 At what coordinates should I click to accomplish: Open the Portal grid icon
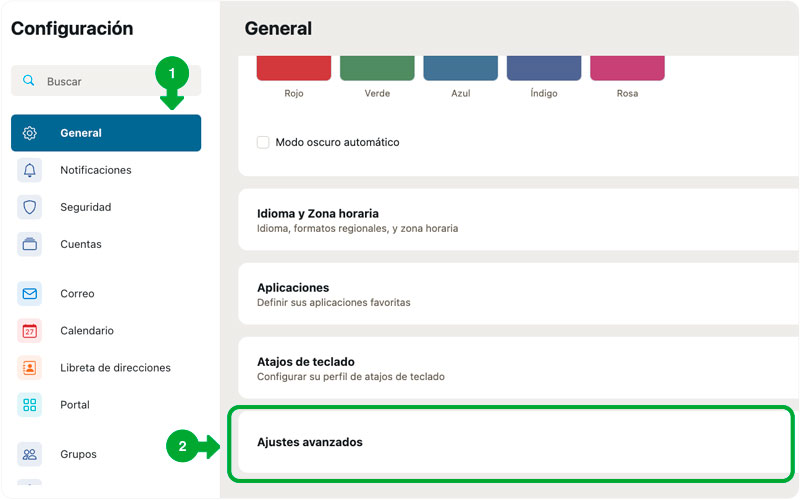[x=30, y=405]
